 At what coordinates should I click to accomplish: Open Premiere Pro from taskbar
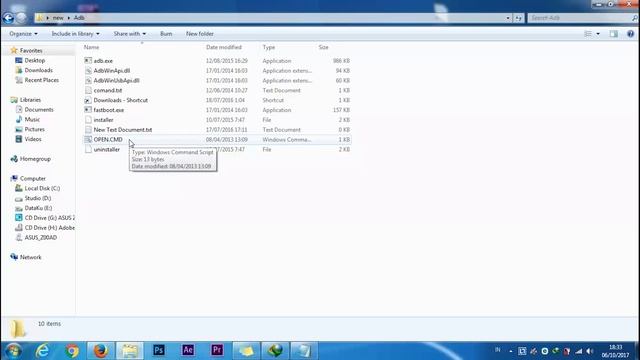point(217,350)
